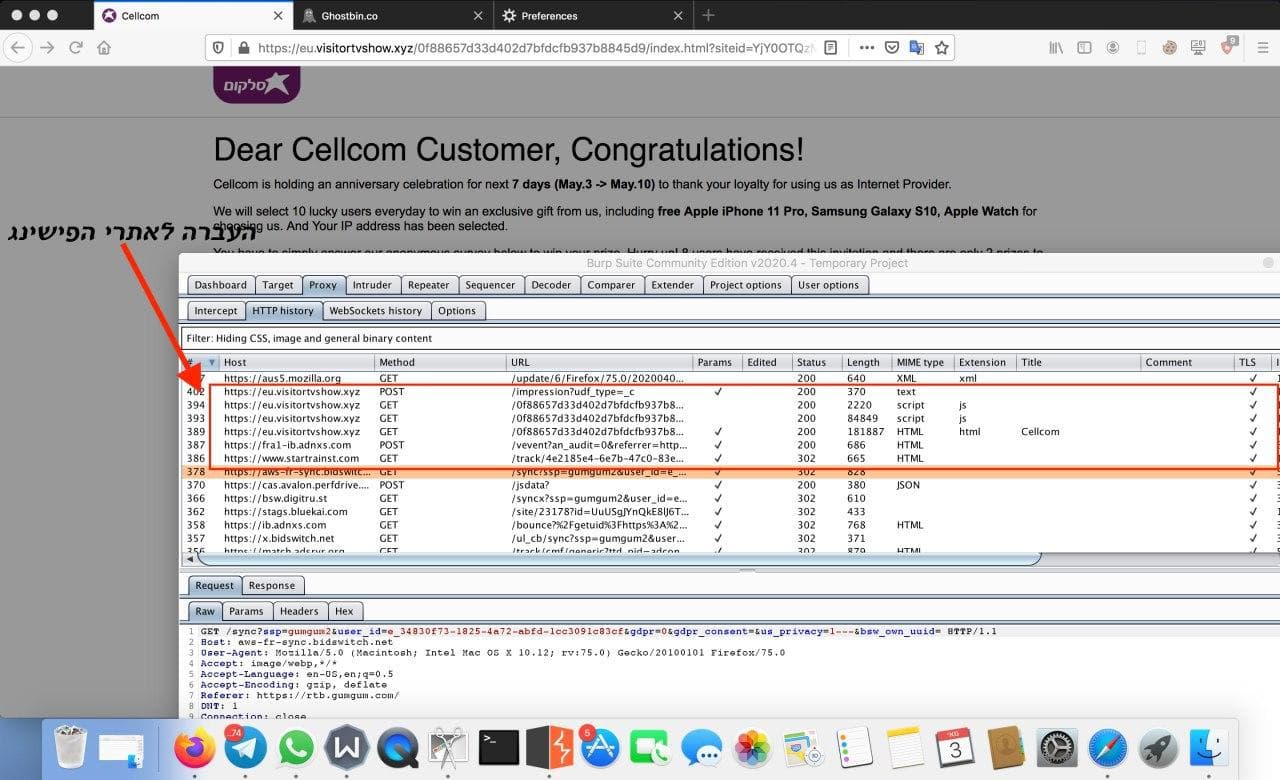The height and width of the screenshot is (780, 1280).
Task: Open the Extender tab
Action: pyautogui.click(x=673, y=285)
